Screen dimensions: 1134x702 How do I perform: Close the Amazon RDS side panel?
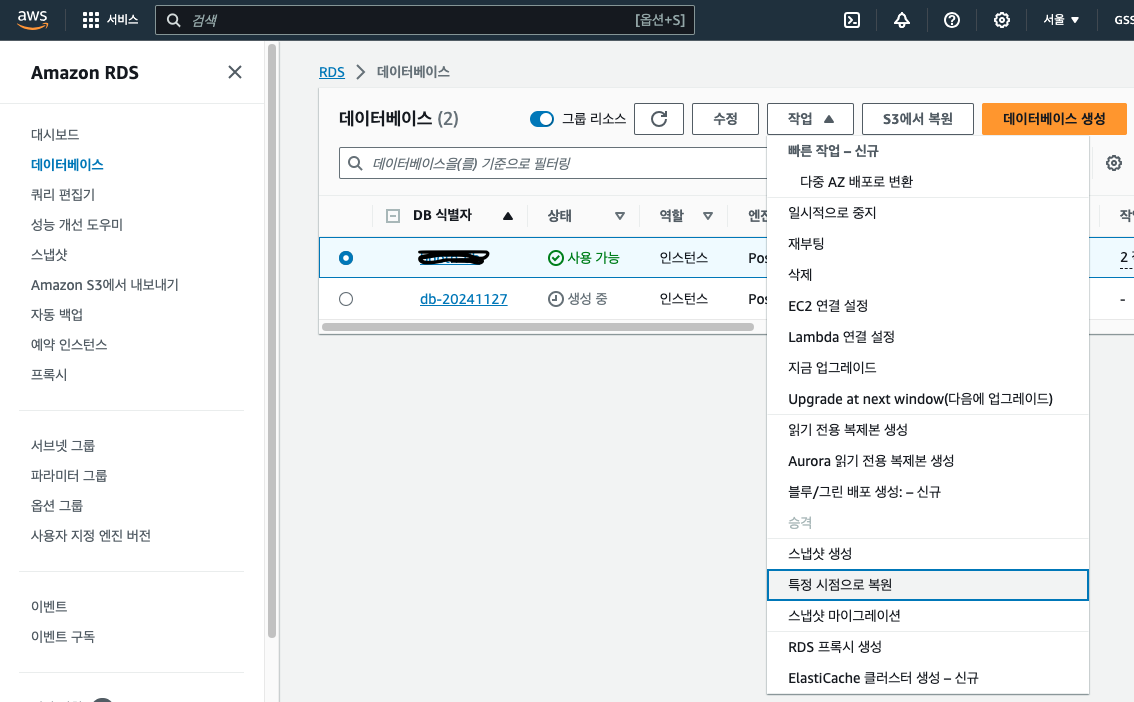235,72
